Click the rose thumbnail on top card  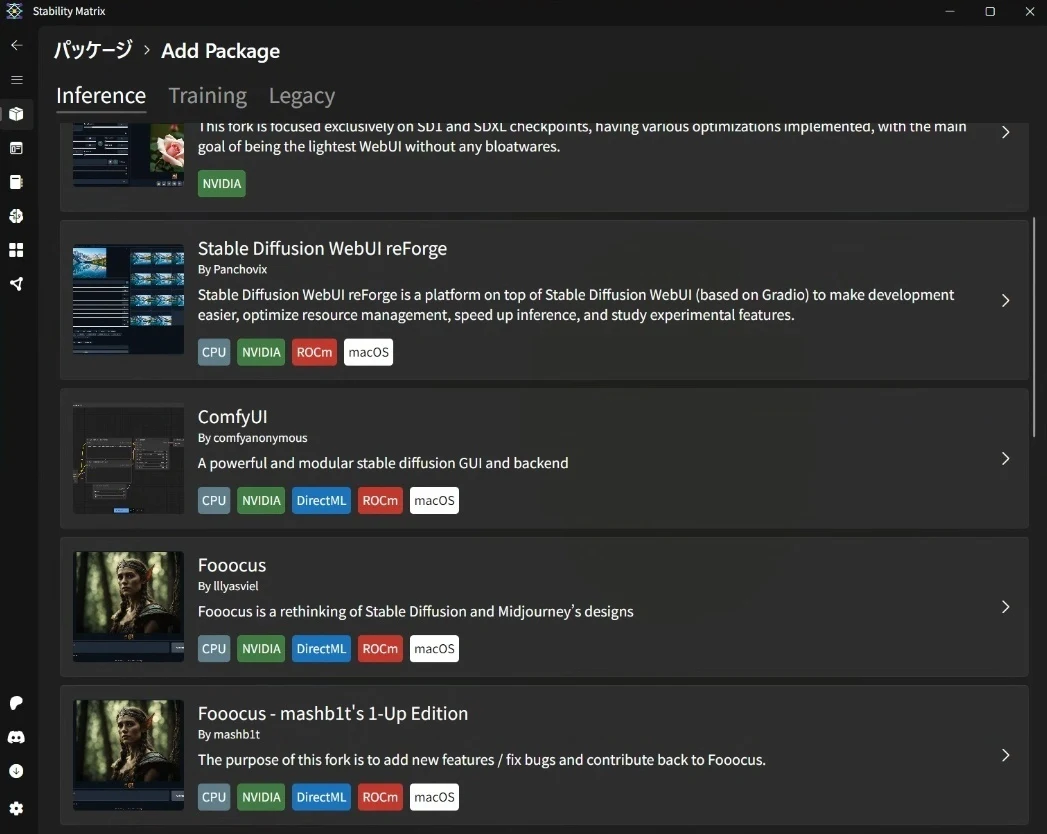pos(128,155)
